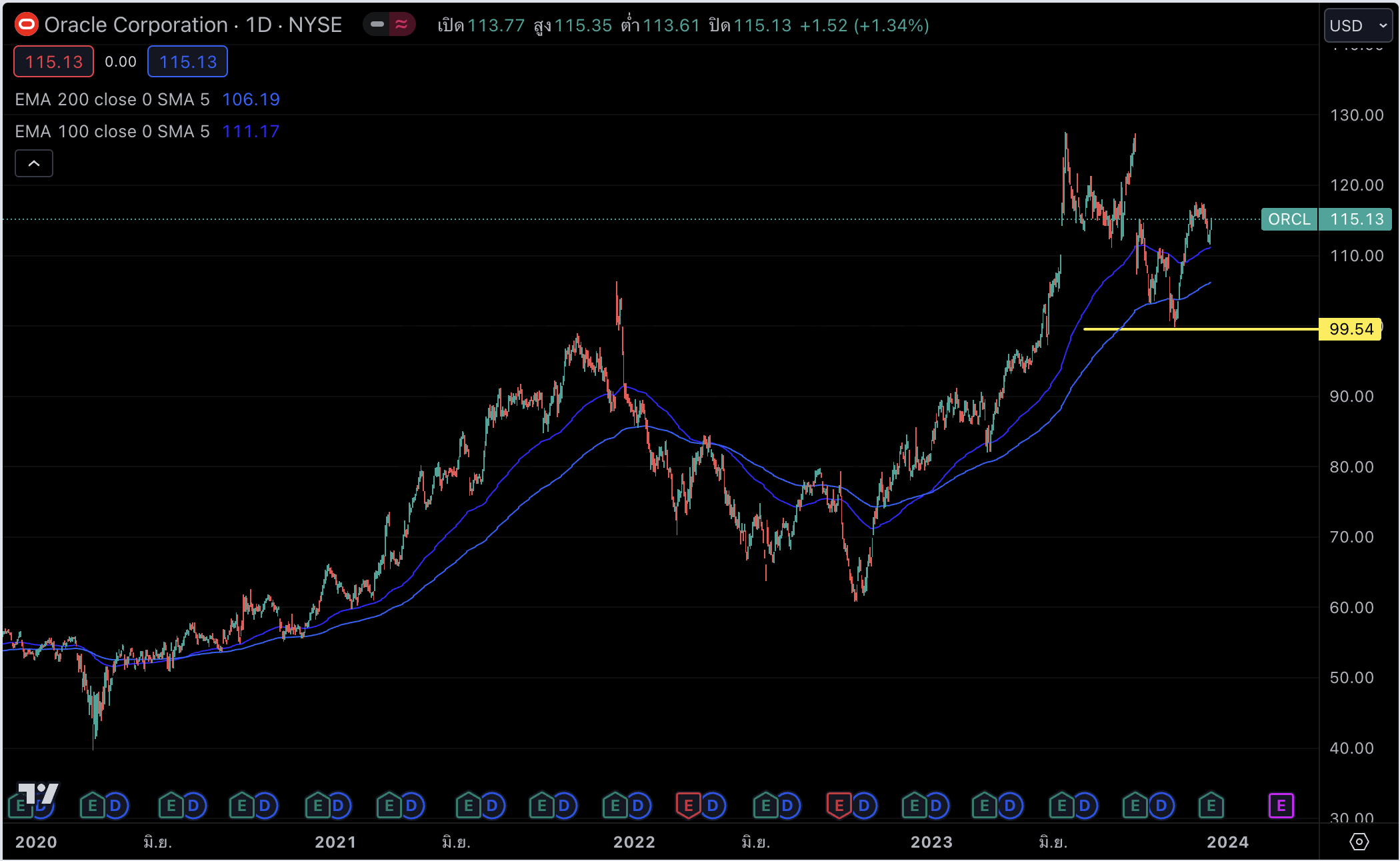The image size is (1400, 861).
Task: Click the 0.00 spread value
Action: (x=120, y=62)
